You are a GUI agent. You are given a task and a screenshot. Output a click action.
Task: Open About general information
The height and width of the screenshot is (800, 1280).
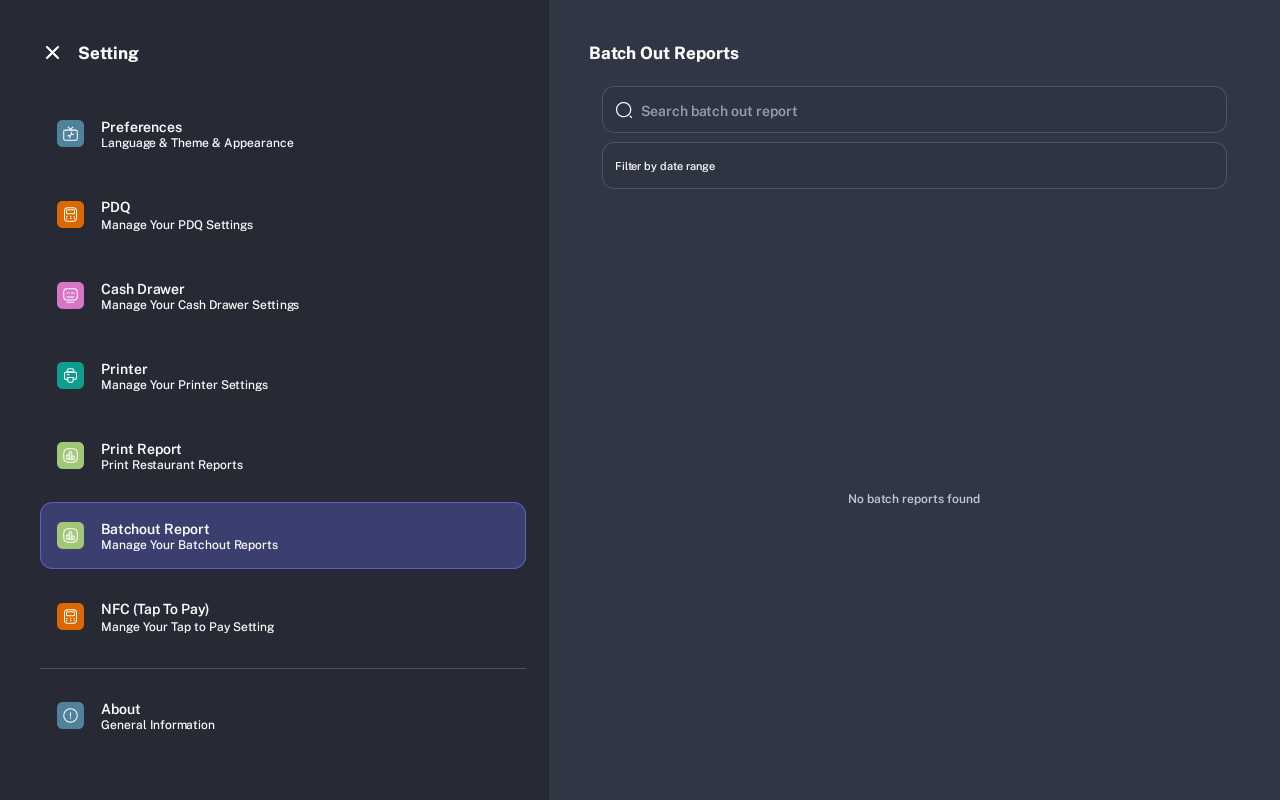coord(283,715)
